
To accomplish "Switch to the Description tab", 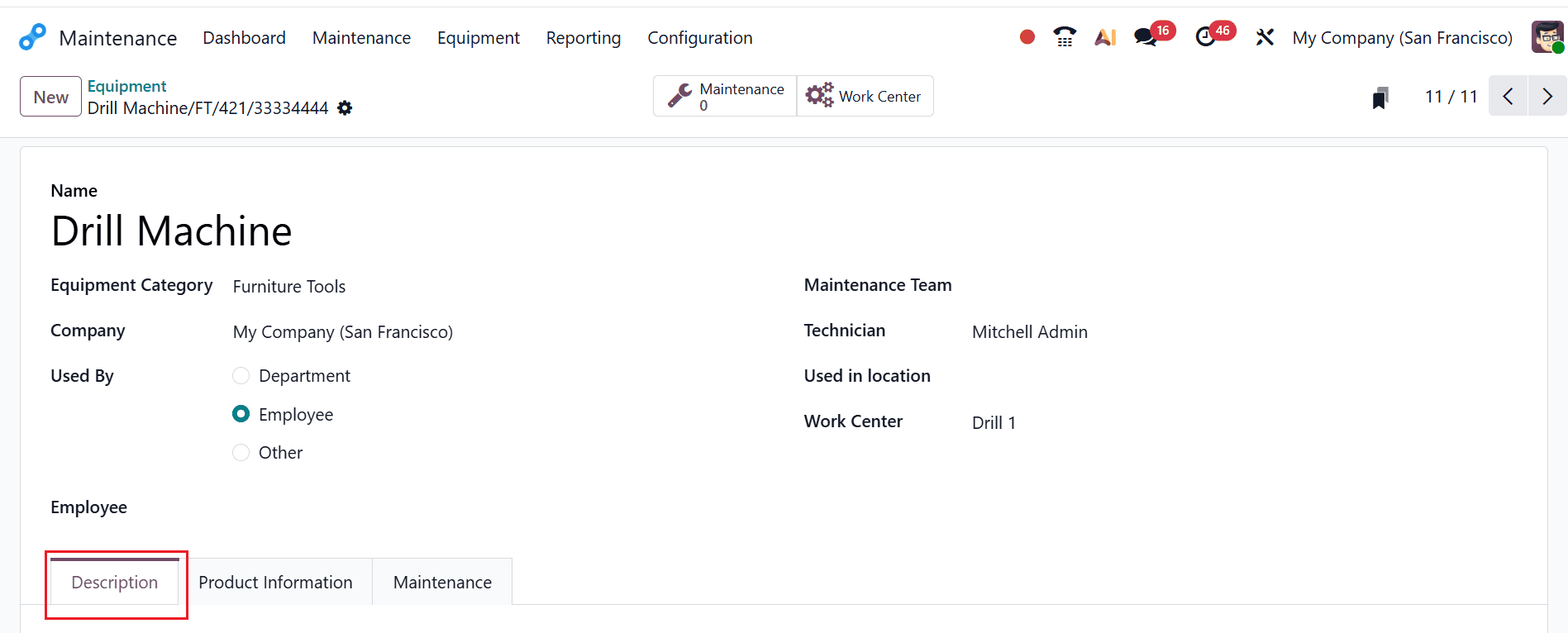I will click(115, 583).
